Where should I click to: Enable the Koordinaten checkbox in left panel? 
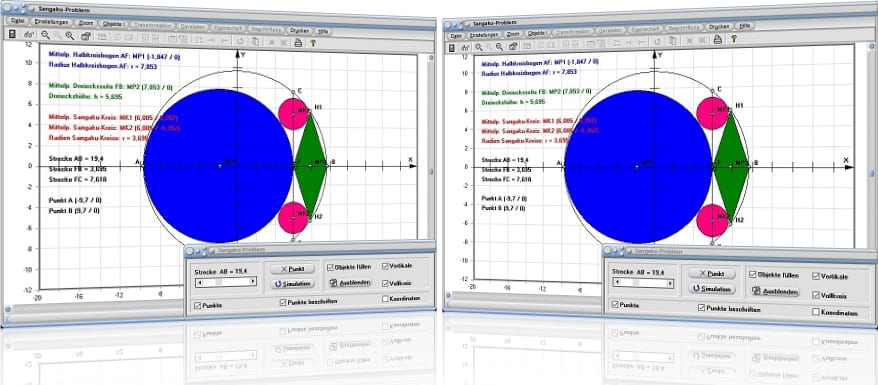click(385, 299)
